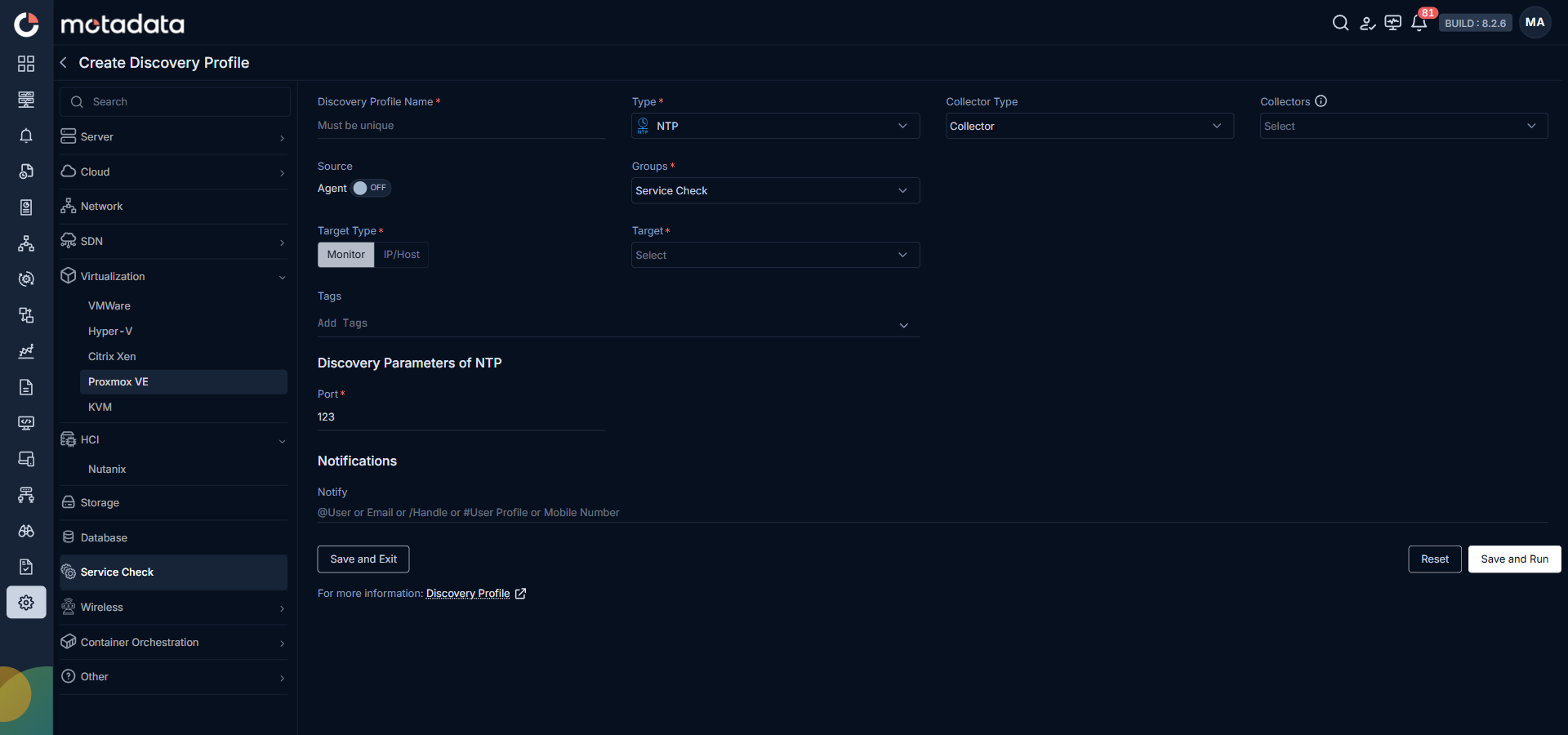
Task: Expand the Cloud category
Action: (x=174, y=172)
